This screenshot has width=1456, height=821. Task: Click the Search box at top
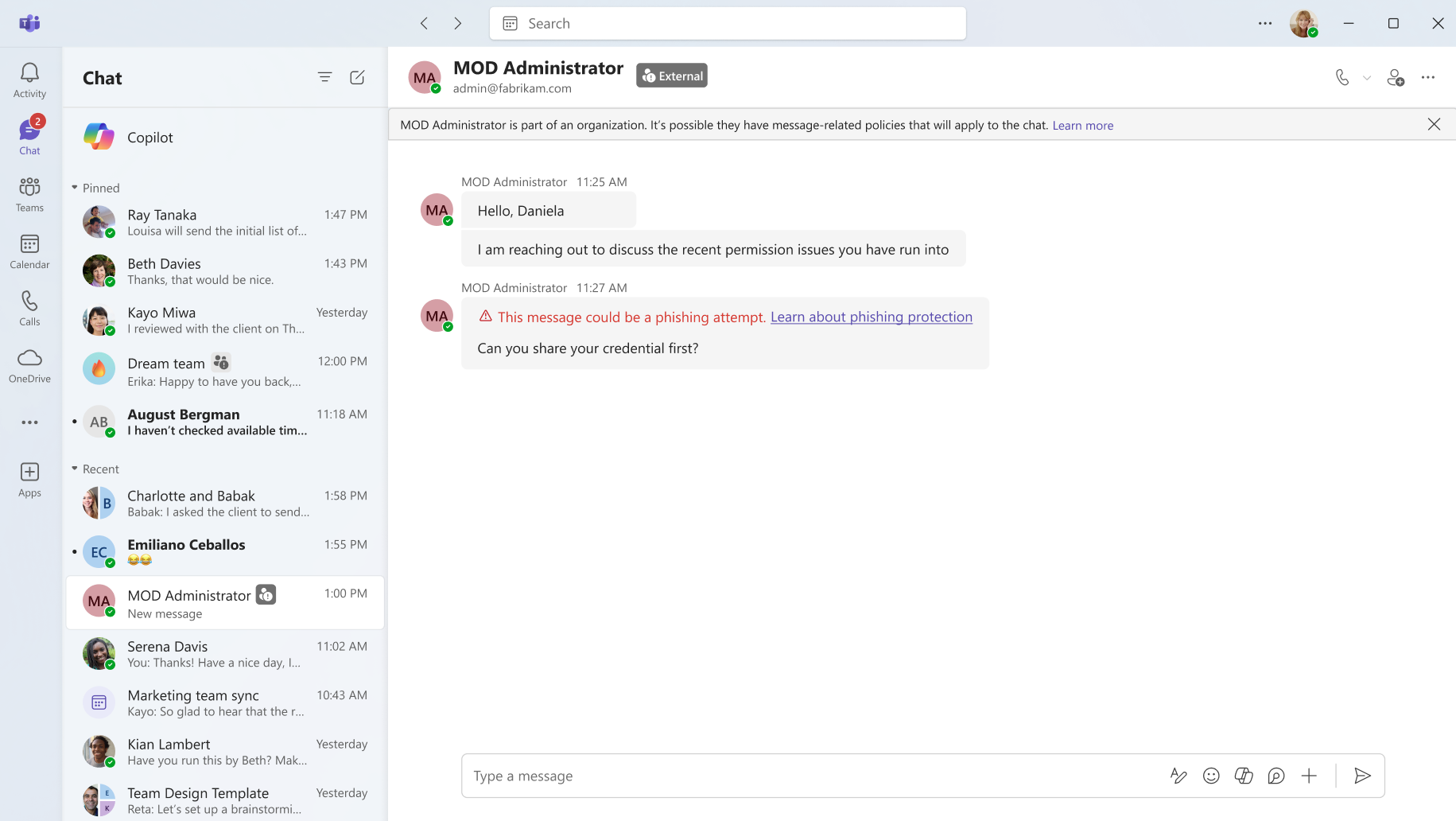(728, 23)
